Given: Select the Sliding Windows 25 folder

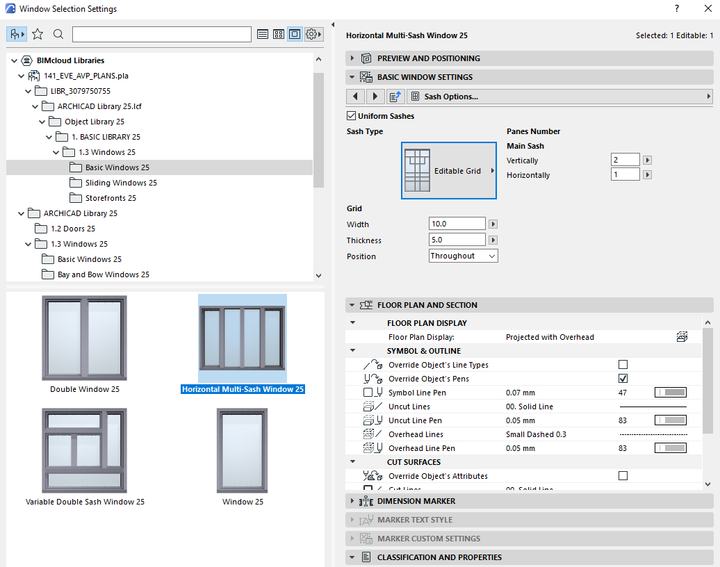Looking at the screenshot, I should coord(121,183).
